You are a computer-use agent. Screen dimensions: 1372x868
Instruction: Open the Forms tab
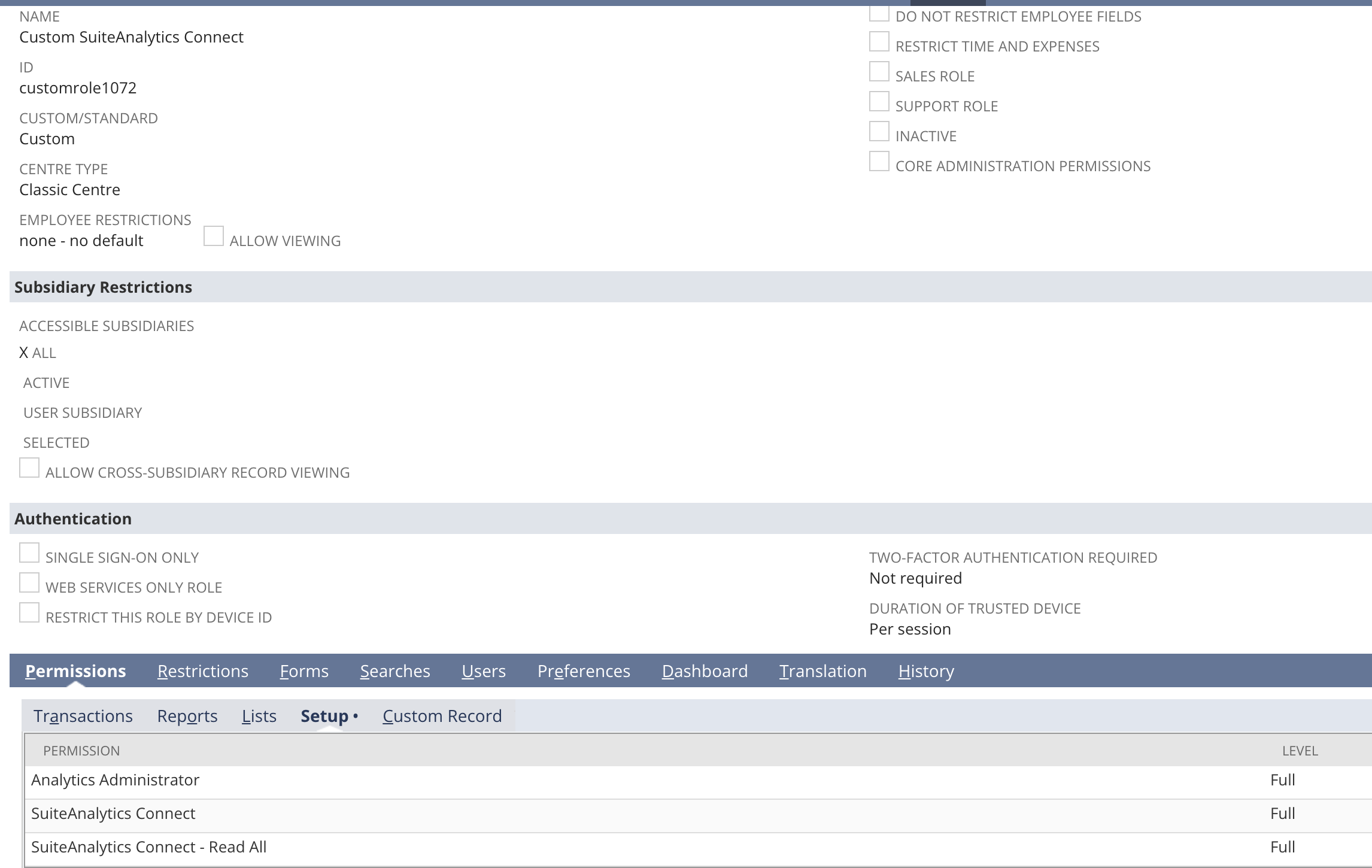304,671
